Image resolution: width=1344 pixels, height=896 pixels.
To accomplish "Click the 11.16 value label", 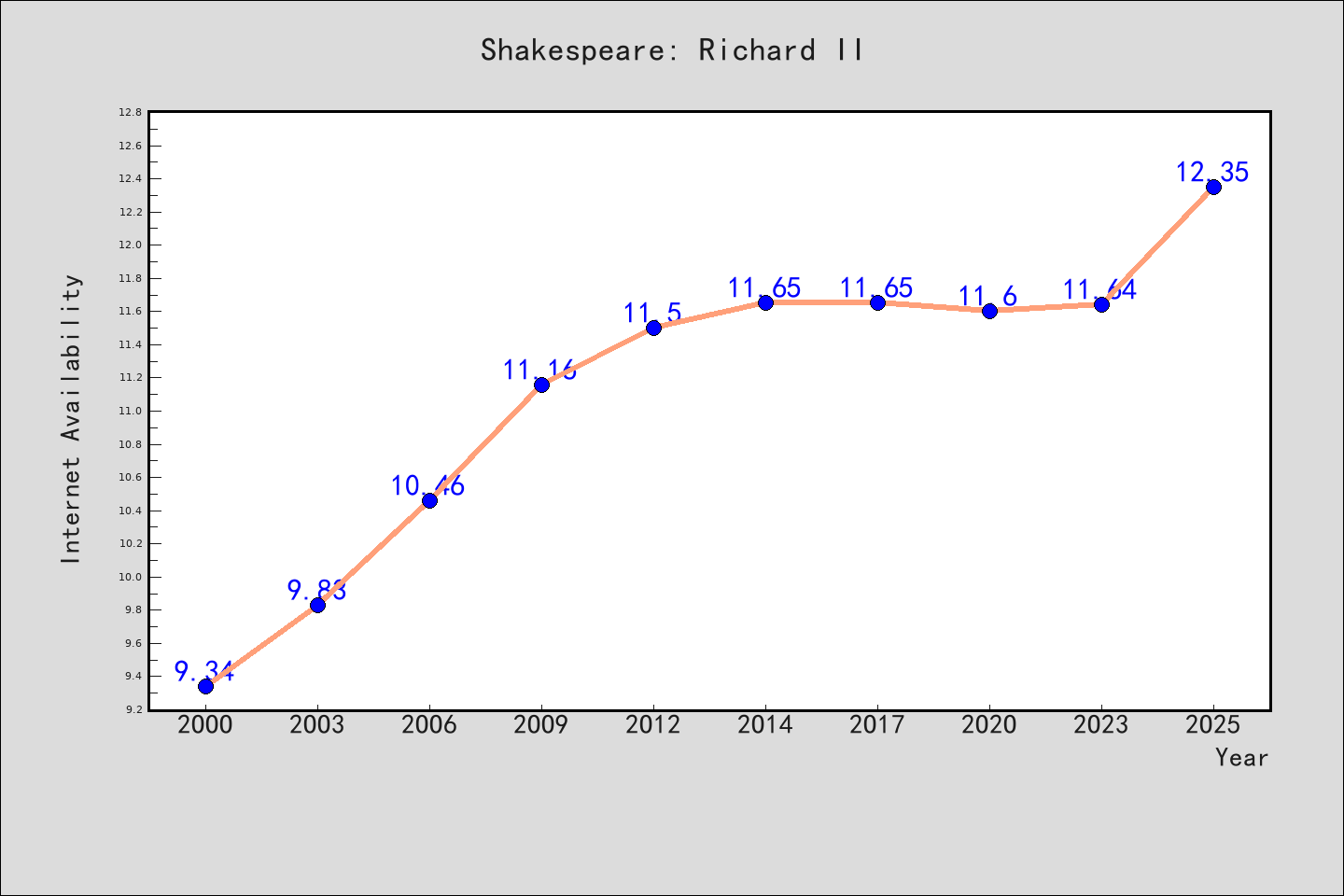I will click(539, 370).
